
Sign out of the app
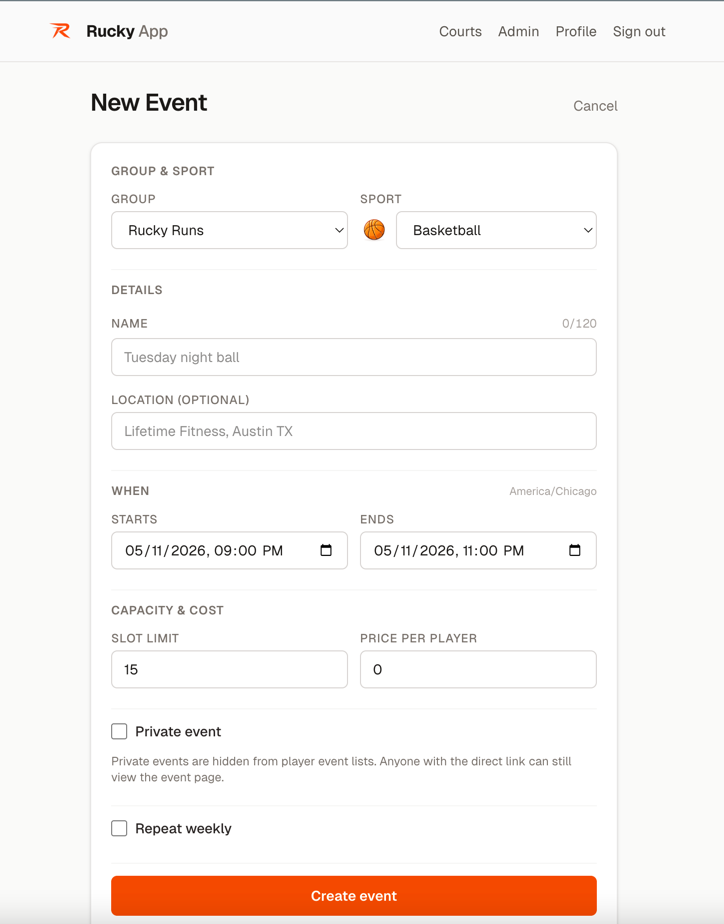coord(639,31)
